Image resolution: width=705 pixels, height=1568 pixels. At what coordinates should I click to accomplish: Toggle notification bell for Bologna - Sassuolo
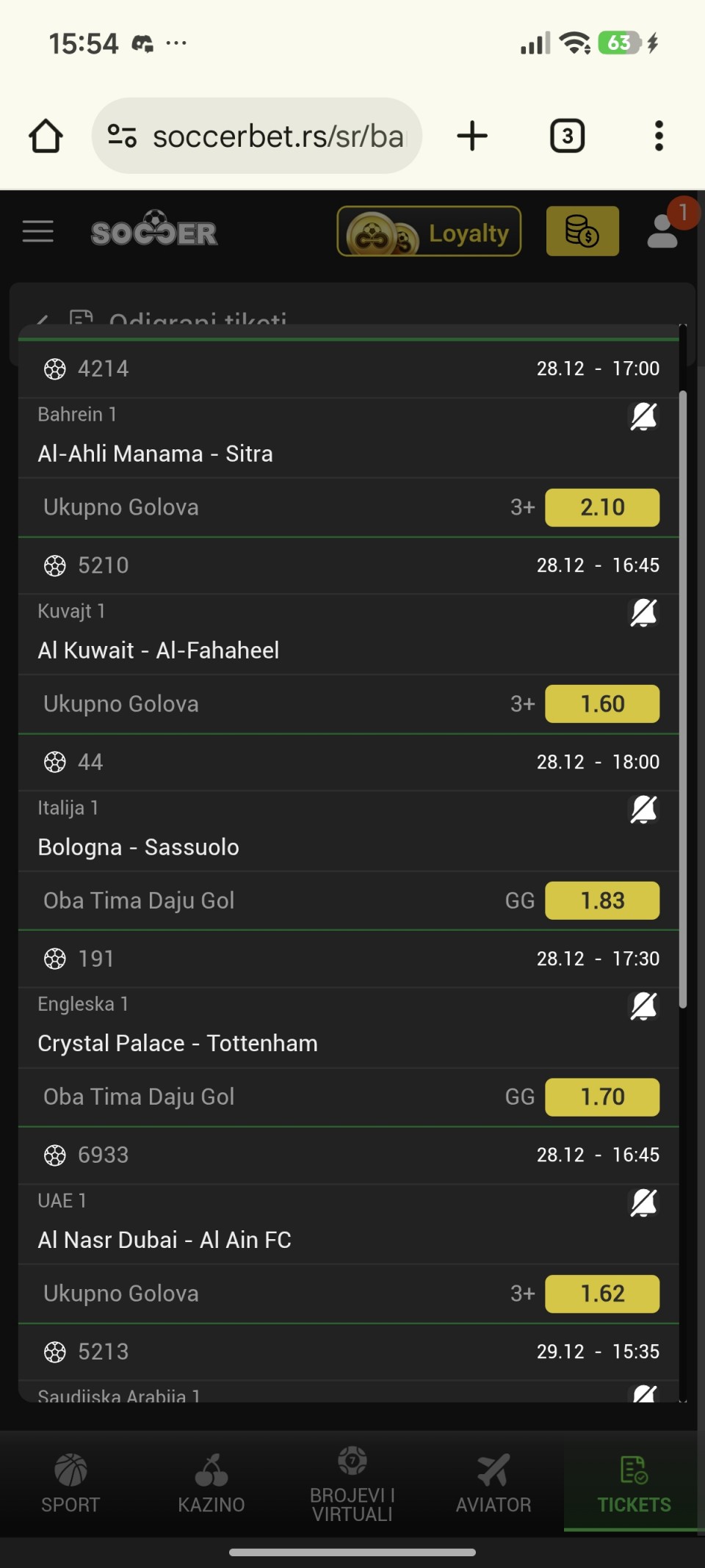click(x=643, y=810)
